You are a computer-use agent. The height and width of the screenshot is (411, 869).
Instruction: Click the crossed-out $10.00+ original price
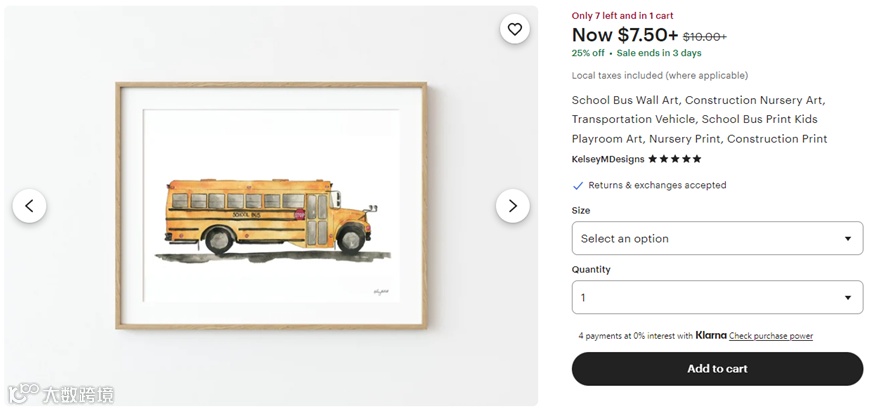click(x=704, y=37)
